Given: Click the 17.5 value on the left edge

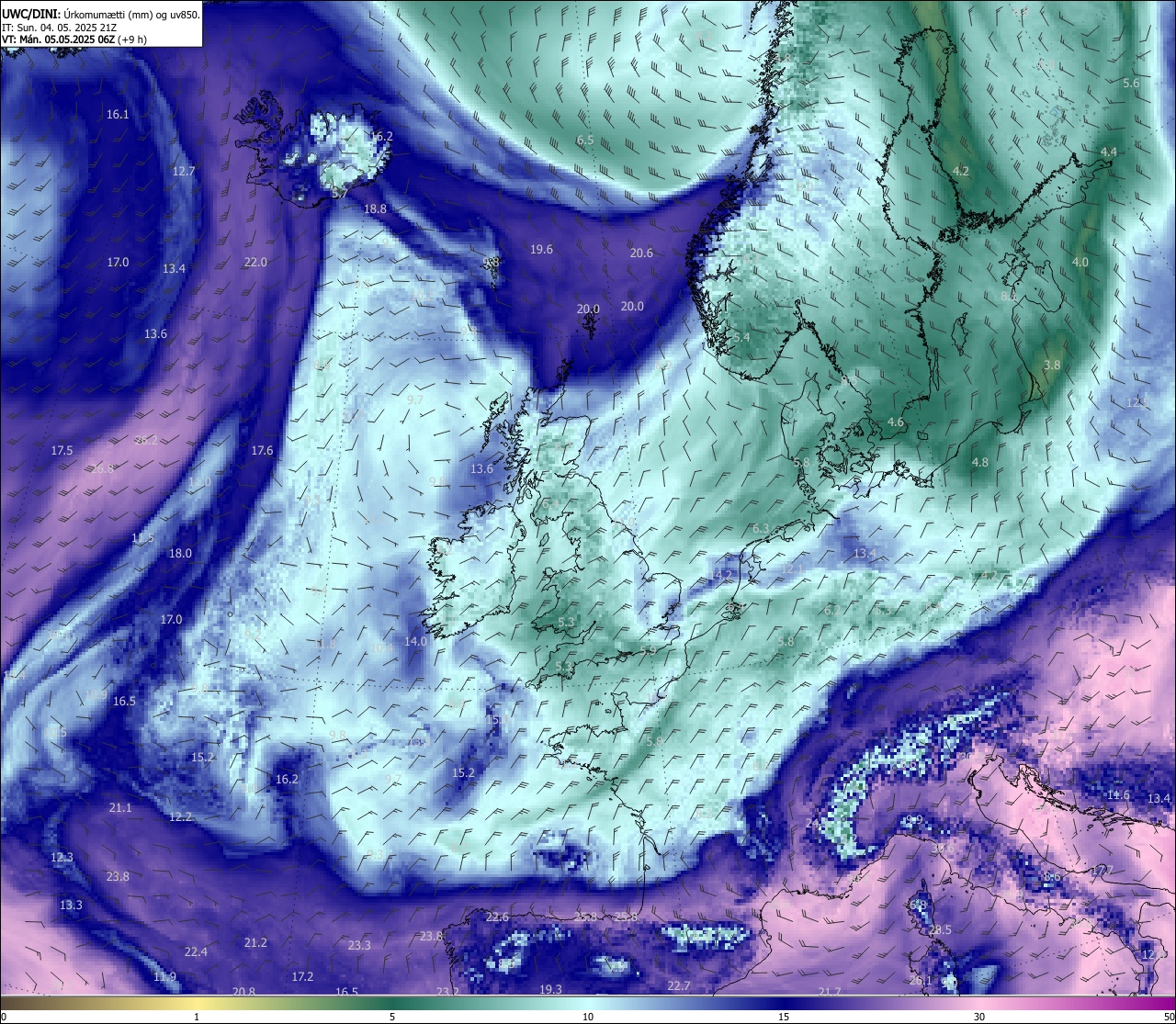Looking at the screenshot, I should point(62,451).
